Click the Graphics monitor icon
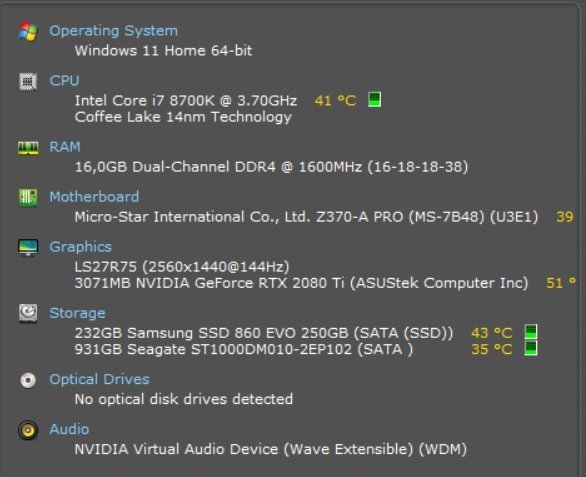 tap(28, 247)
